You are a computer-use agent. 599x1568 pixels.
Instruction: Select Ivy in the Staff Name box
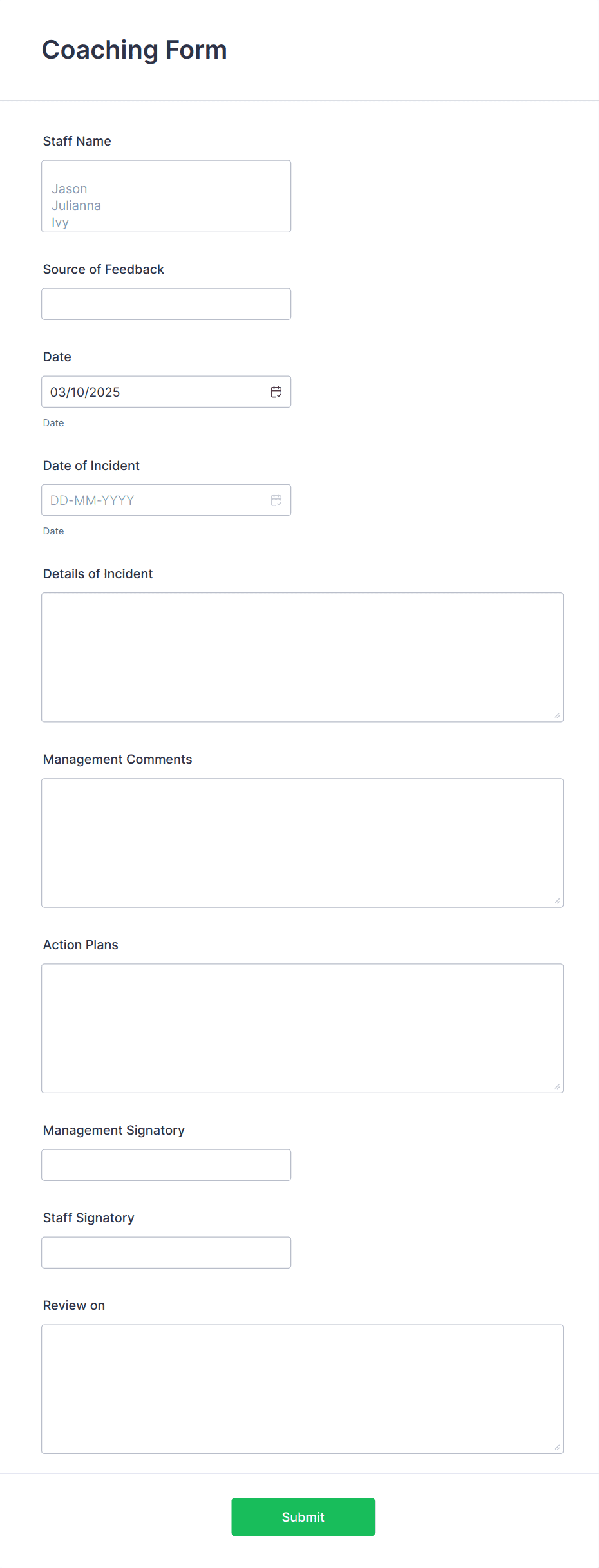click(59, 222)
